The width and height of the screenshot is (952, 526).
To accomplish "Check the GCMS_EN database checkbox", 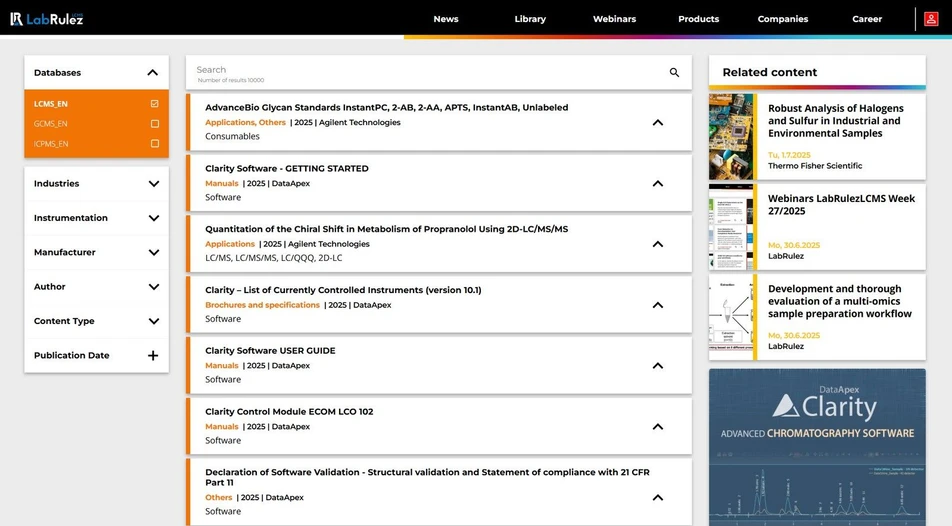I will click(x=155, y=124).
